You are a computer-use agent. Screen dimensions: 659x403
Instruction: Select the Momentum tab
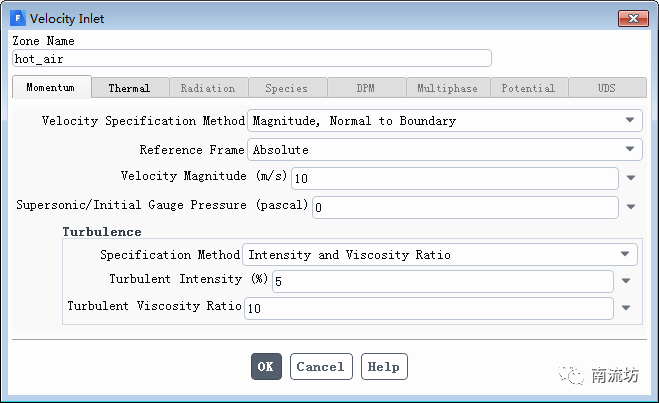click(x=51, y=88)
